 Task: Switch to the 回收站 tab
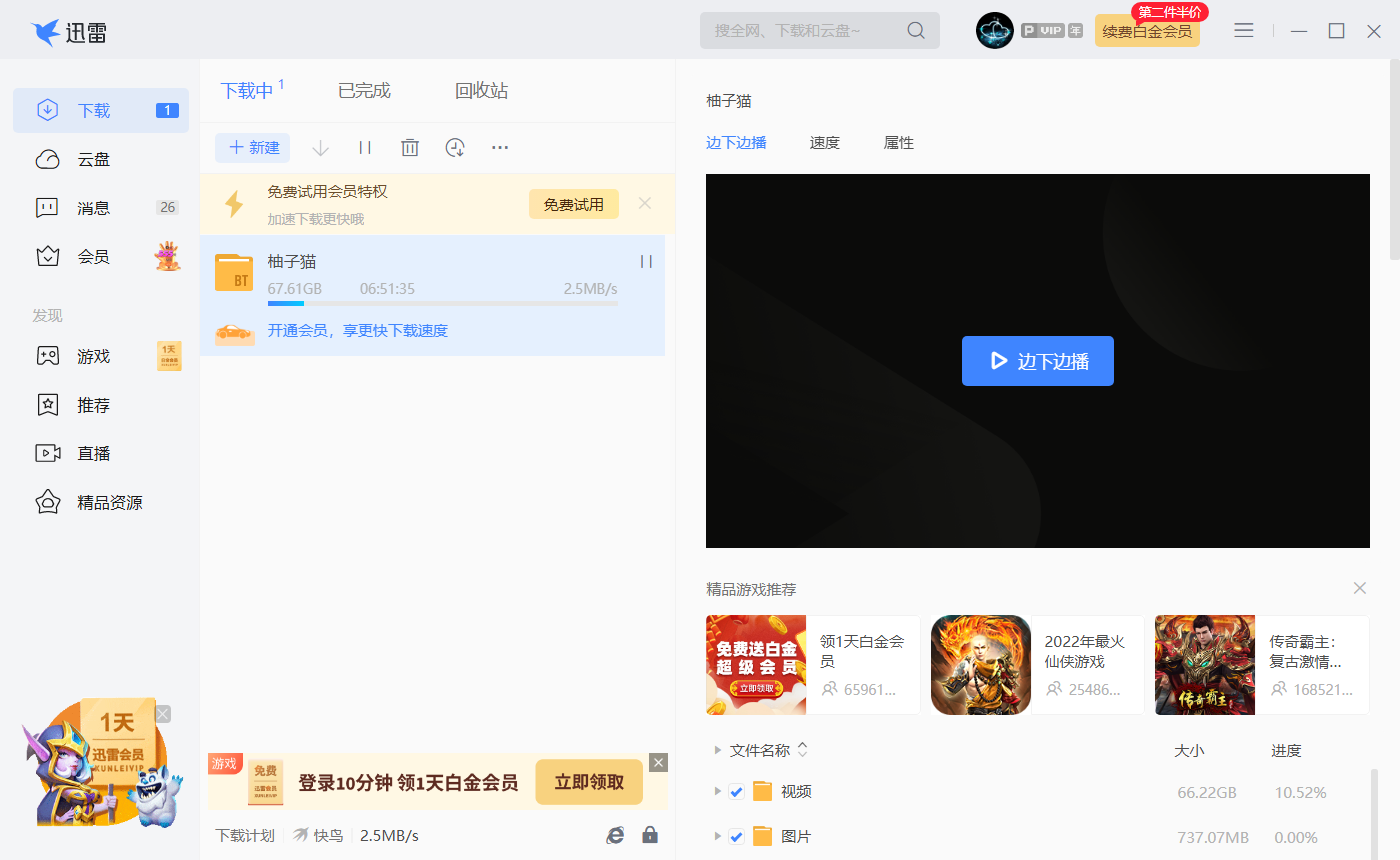click(481, 91)
